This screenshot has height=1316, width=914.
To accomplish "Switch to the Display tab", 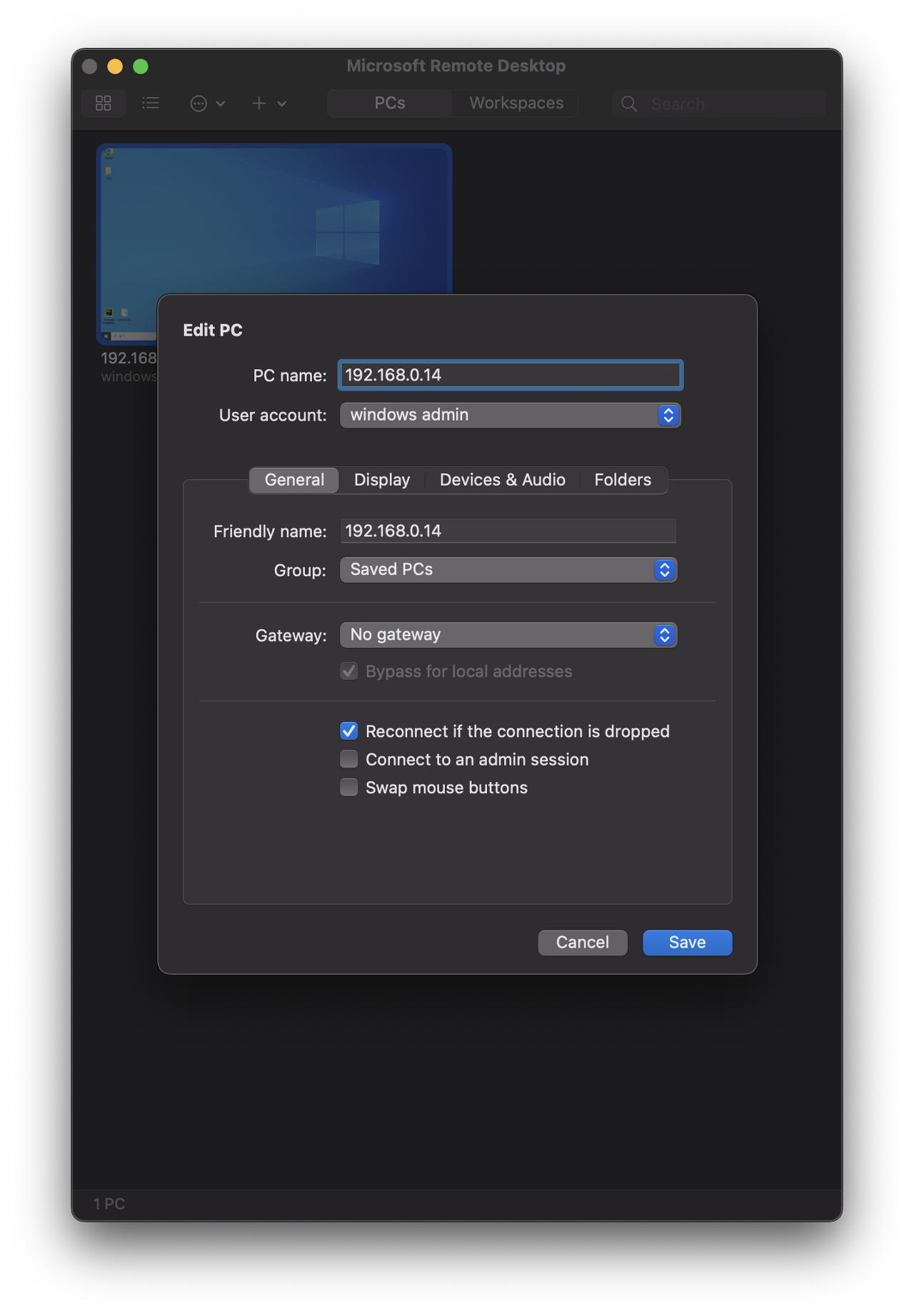I will coord(382,480).
